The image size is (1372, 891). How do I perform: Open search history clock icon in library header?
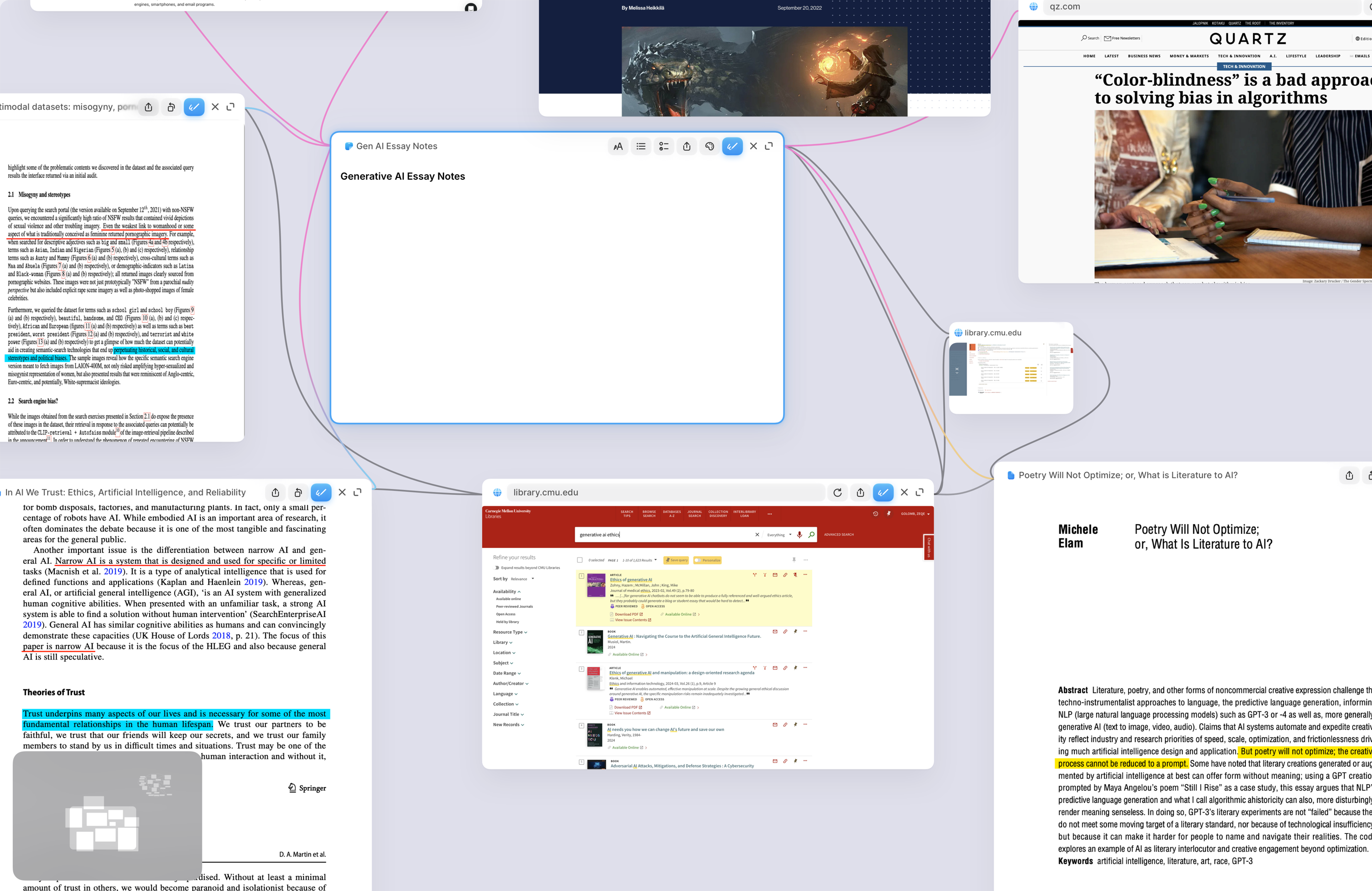tap(875, 514)
